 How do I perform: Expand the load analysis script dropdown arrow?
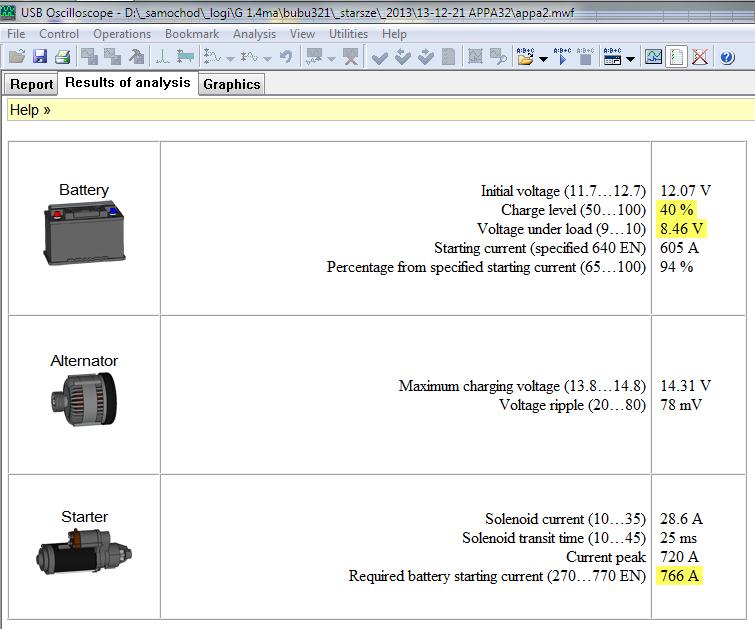(x=543, y=59)
